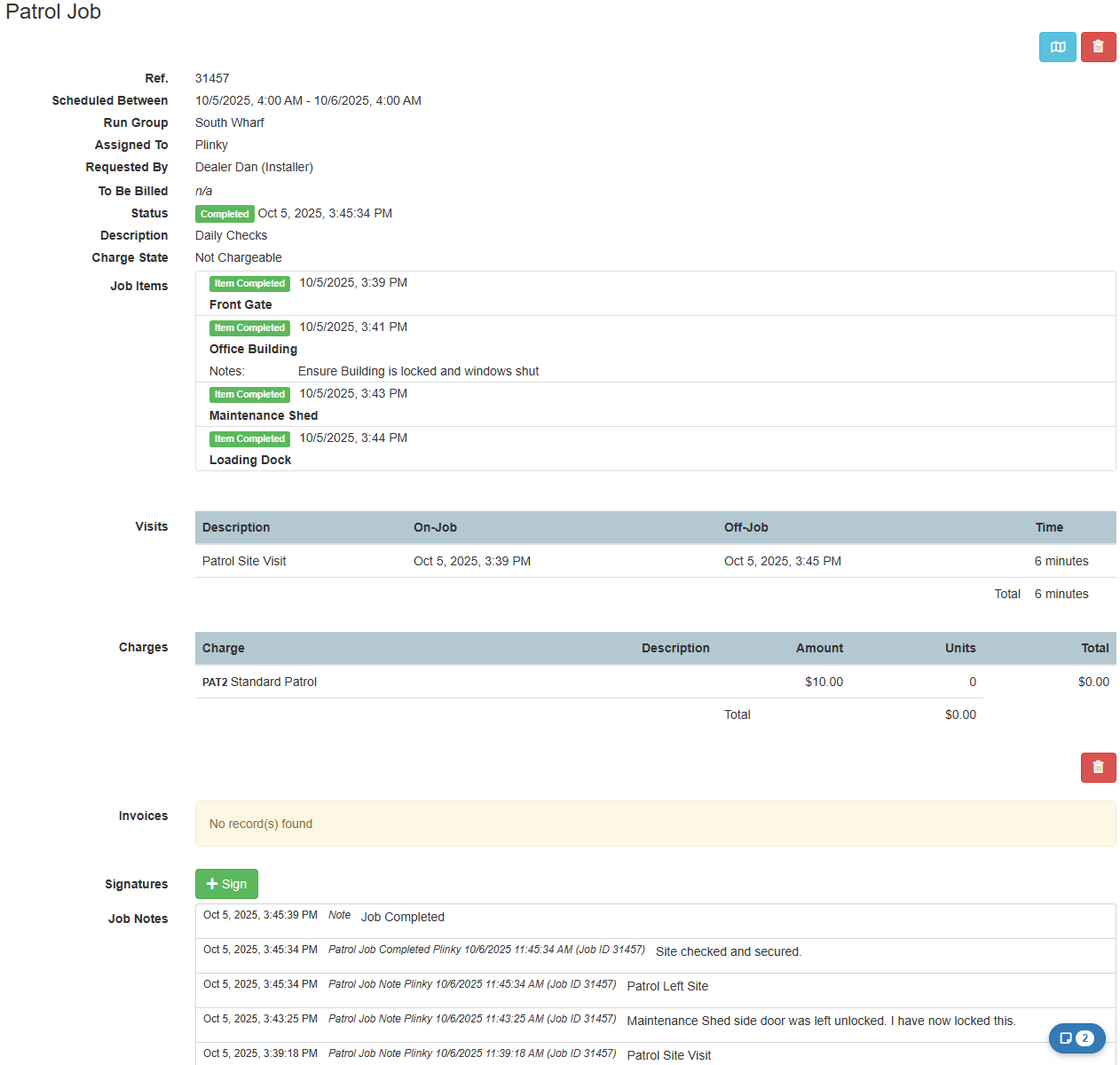The image size is (1120, 1065).
Task: Open the floating notes badge showing 2
Action: pos(1077,1037)
